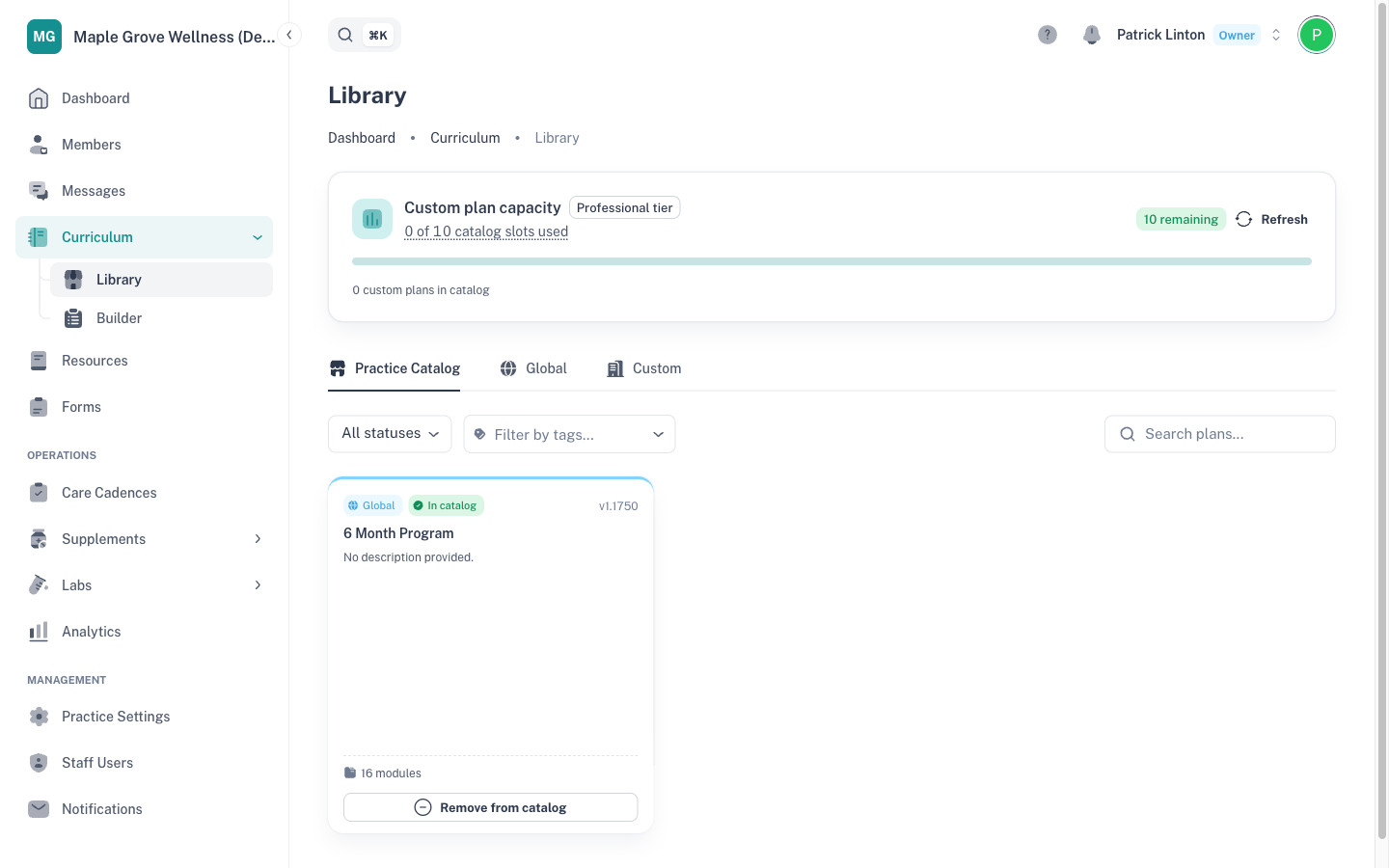Click the green P user avatar
The width and height of the screenshot is (1389, 868).
coord(1317,35)
